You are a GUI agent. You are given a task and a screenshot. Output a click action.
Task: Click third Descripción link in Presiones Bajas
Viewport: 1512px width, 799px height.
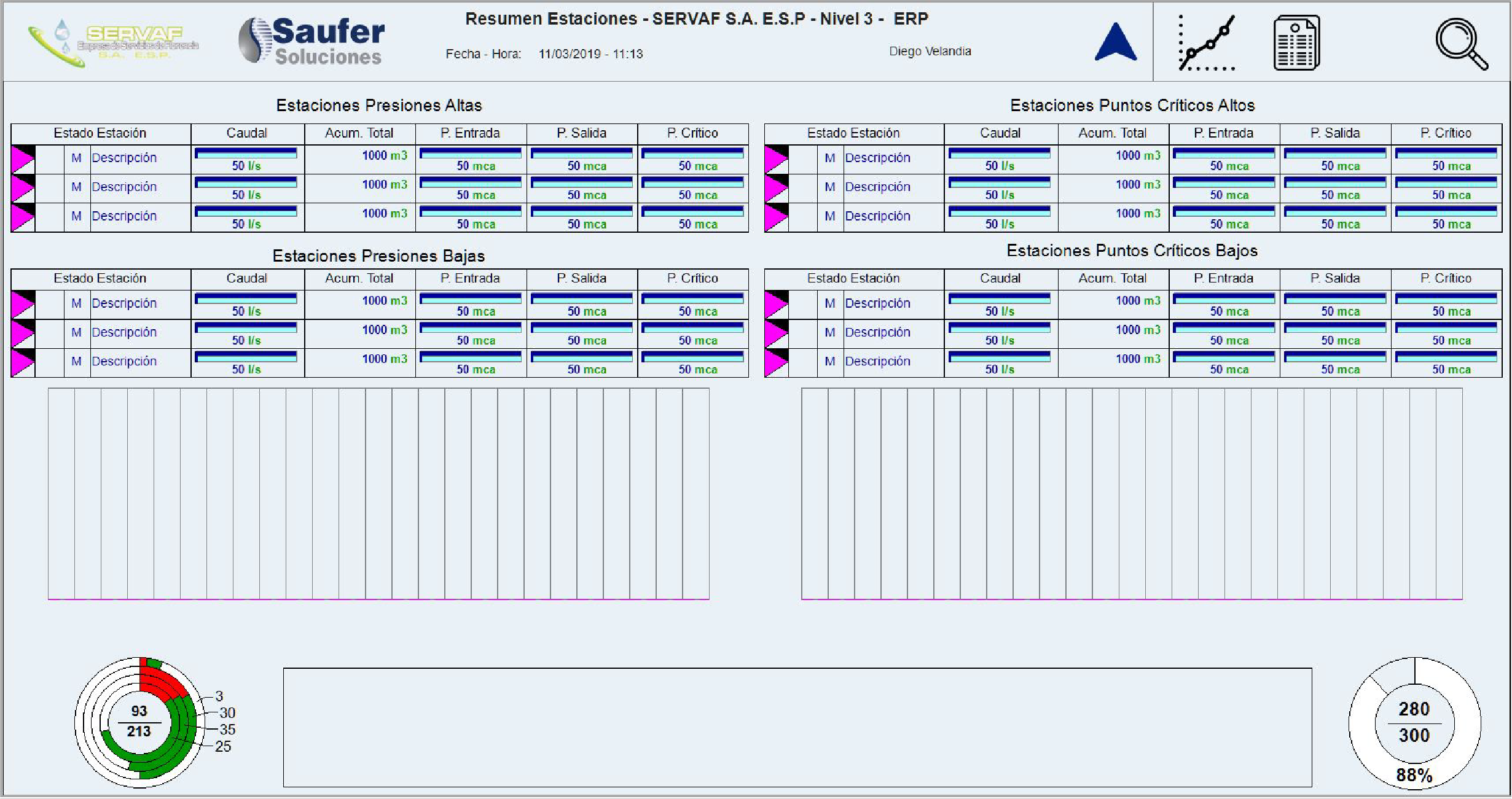[124, 361]
